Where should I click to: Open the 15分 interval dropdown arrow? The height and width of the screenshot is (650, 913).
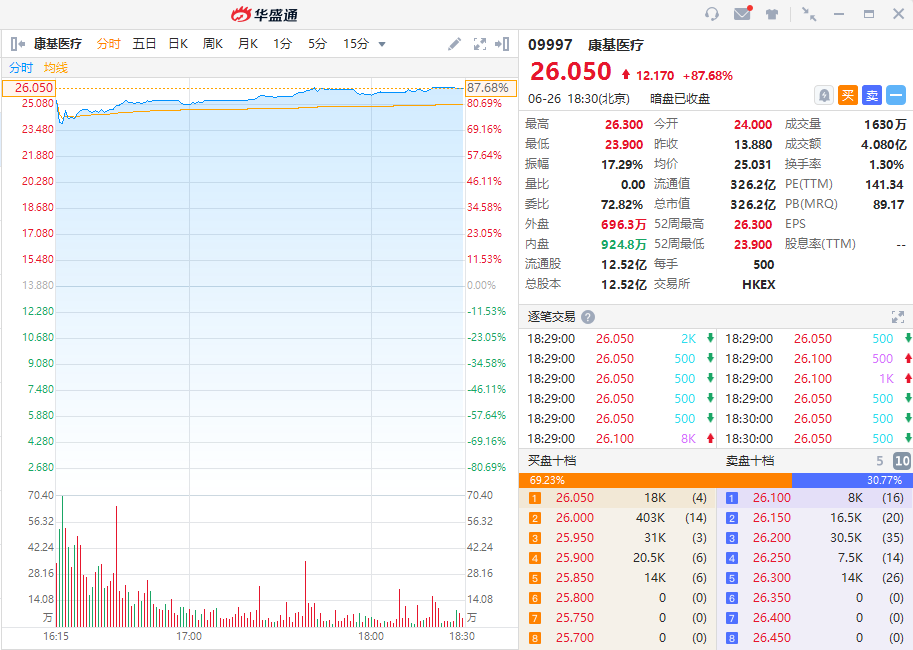coord(382,44)
